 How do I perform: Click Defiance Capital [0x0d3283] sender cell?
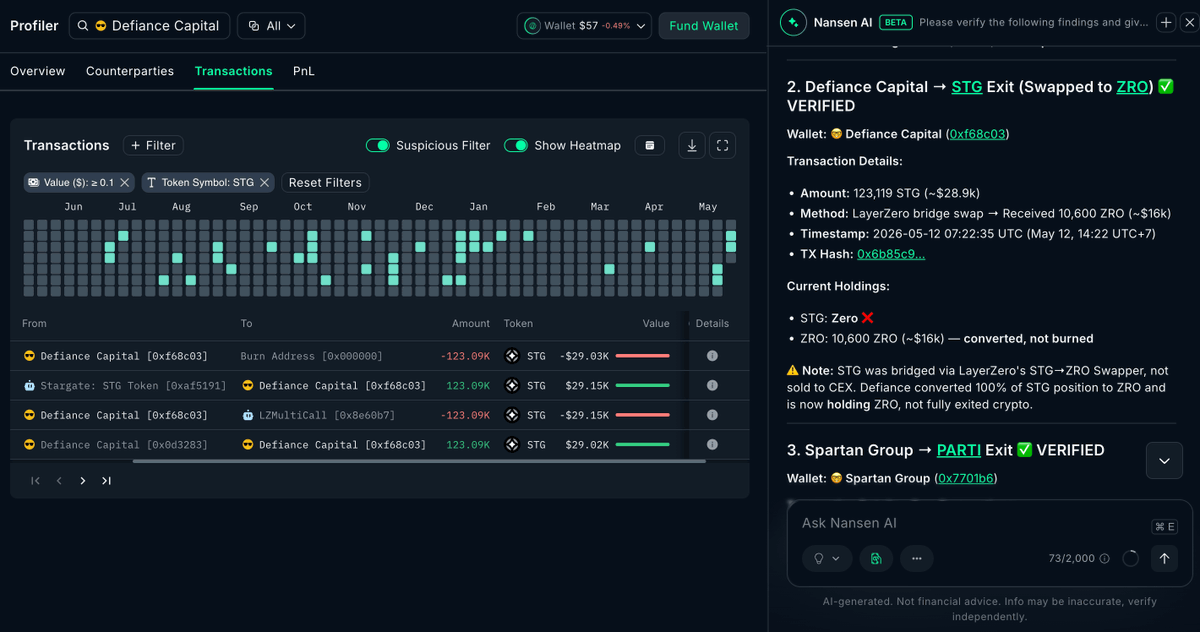pos(115,444)
